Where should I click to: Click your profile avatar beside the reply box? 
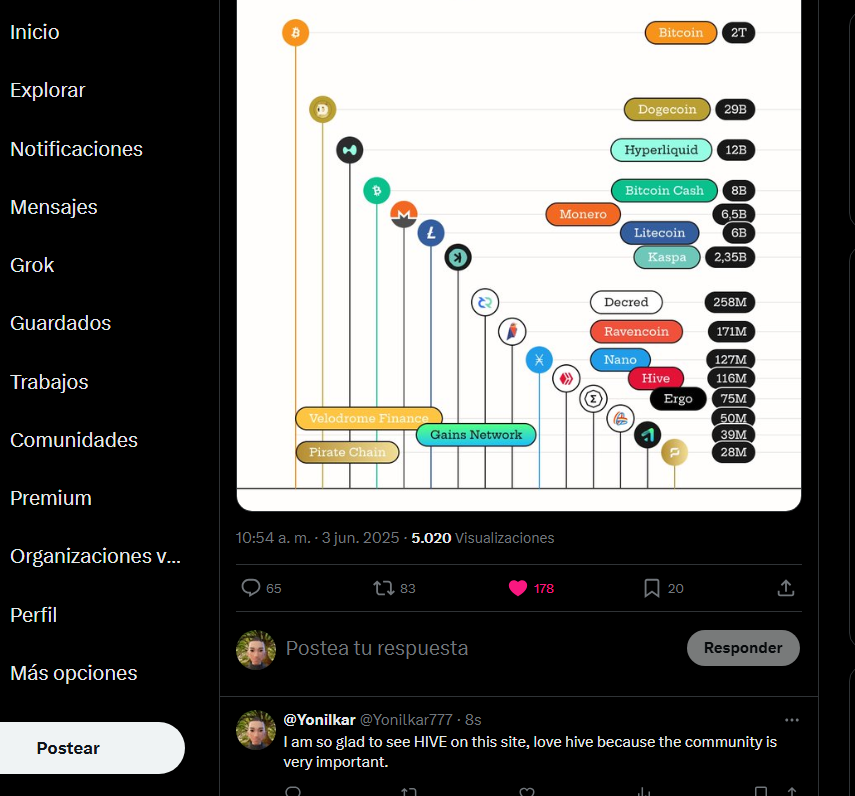pos(256,650)
